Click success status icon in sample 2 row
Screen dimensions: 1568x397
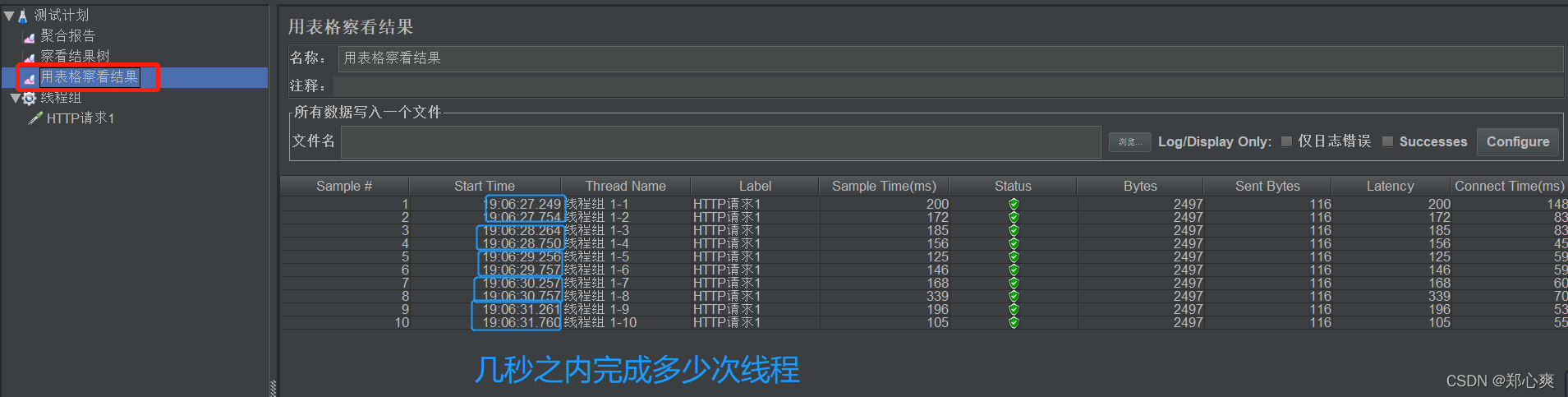[x=1014, y=217]
